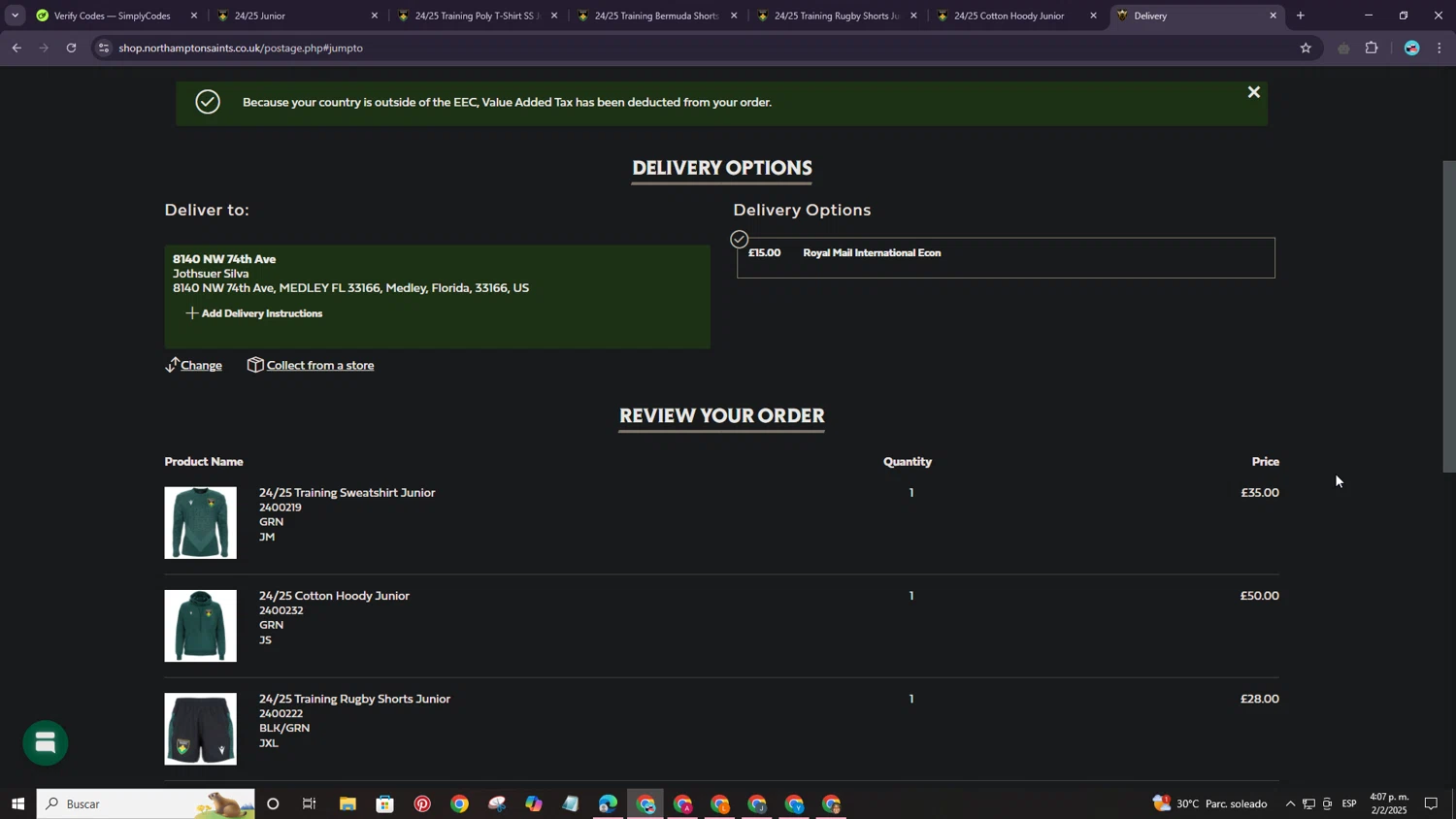Select the Royal Mail International Econ delivery option
This screenshot has width=1456, height=819.
1006,257
